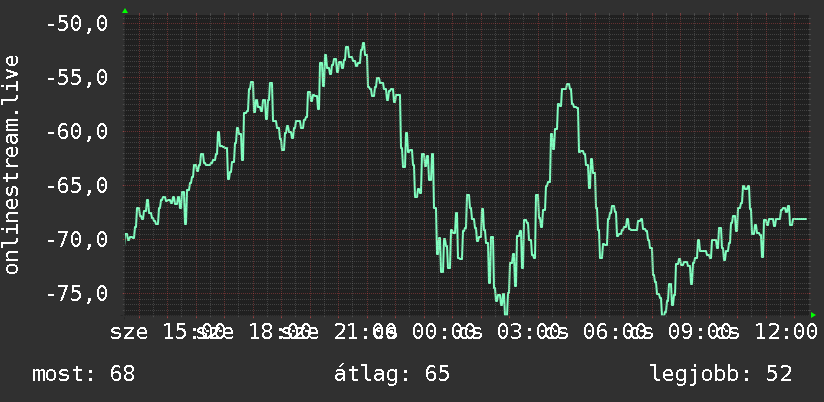Select the onlinestream.live vertical axis title
Screen dimensions: 824x402
12,164
